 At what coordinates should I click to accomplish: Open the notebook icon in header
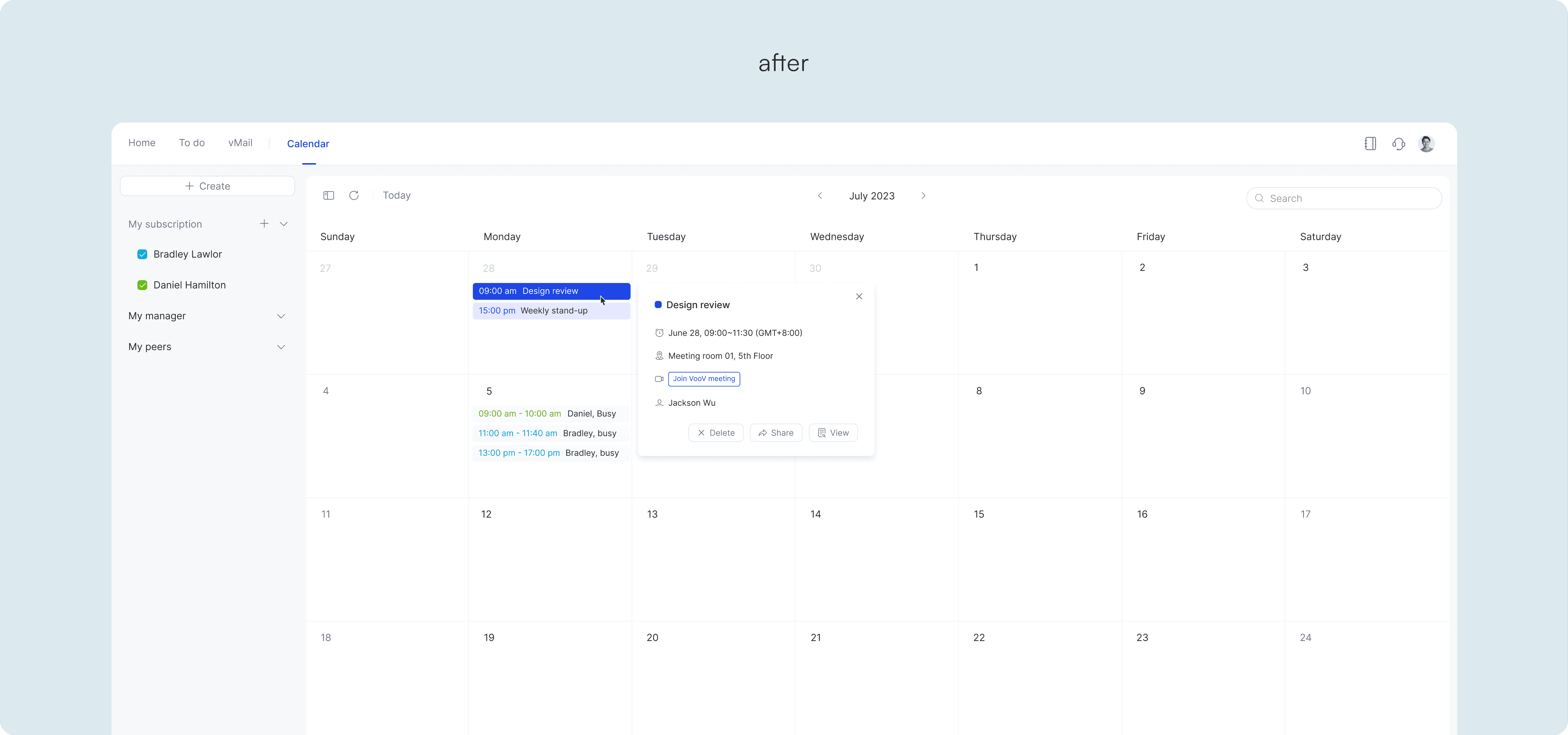[x=1370, y=144]
